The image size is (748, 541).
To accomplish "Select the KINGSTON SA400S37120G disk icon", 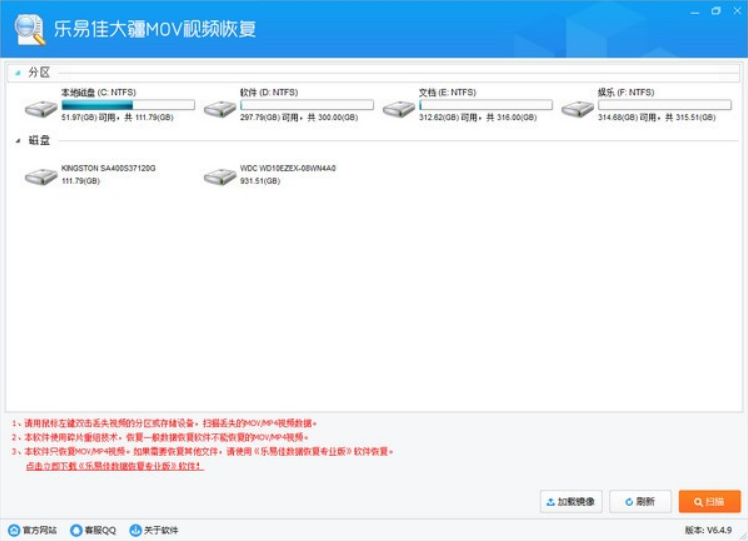I will (x=41, y=177).
